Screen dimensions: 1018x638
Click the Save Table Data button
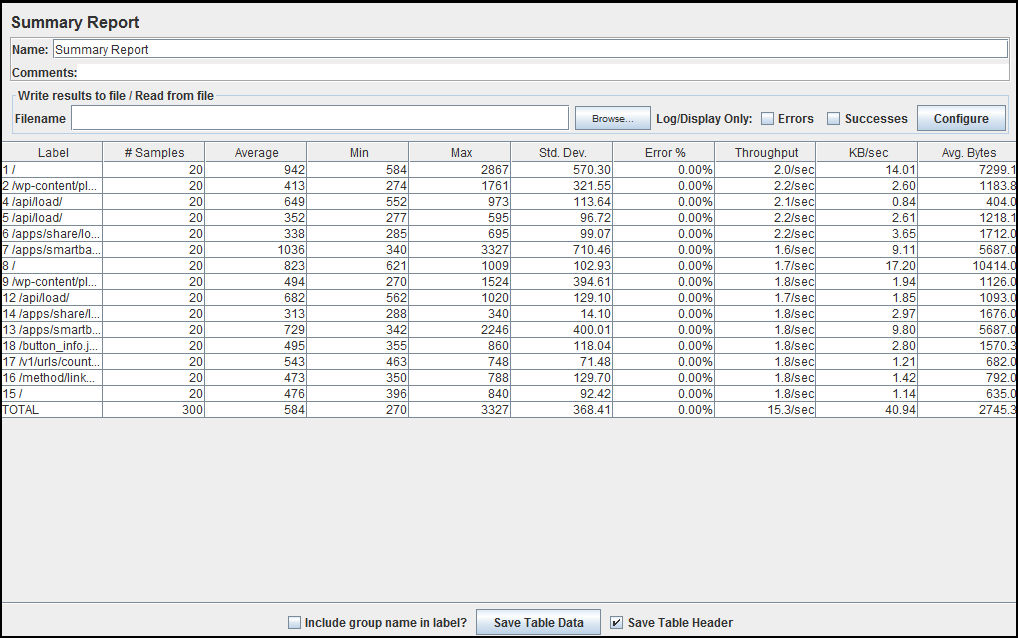(x=538, y=622)
